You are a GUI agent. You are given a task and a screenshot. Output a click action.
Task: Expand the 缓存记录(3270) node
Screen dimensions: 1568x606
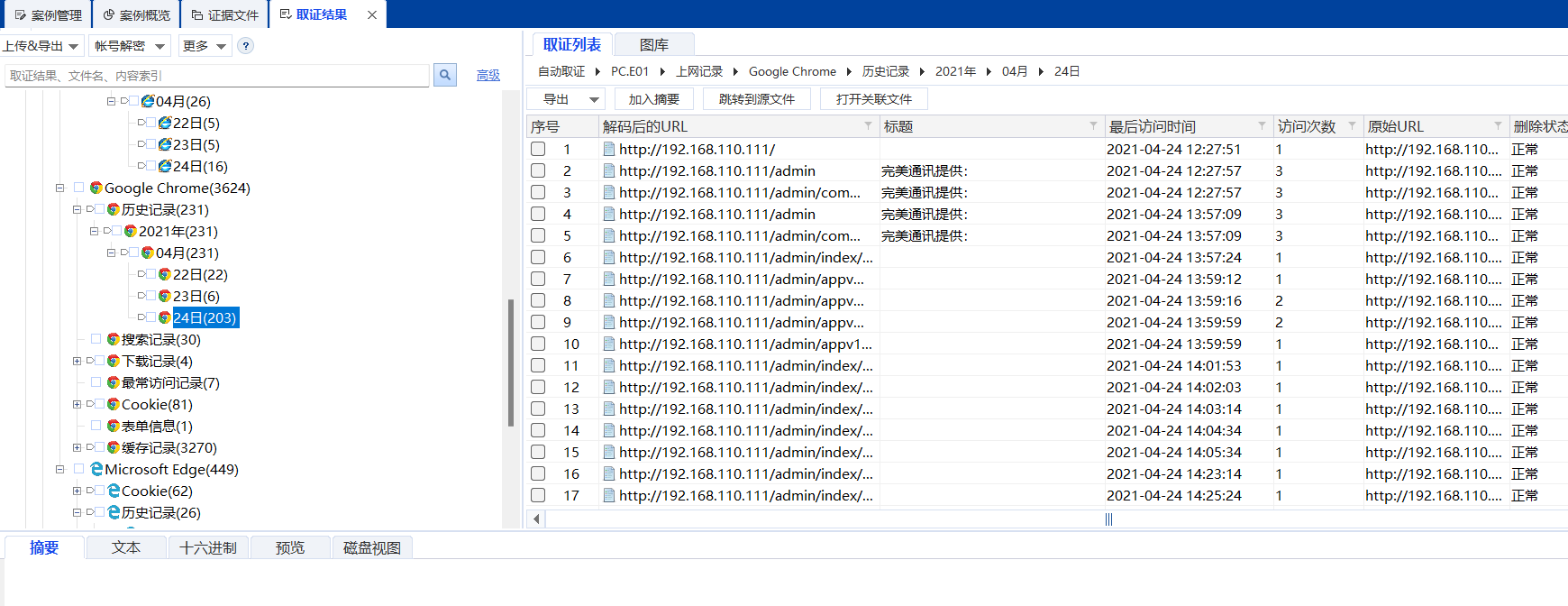click(77, 447)
